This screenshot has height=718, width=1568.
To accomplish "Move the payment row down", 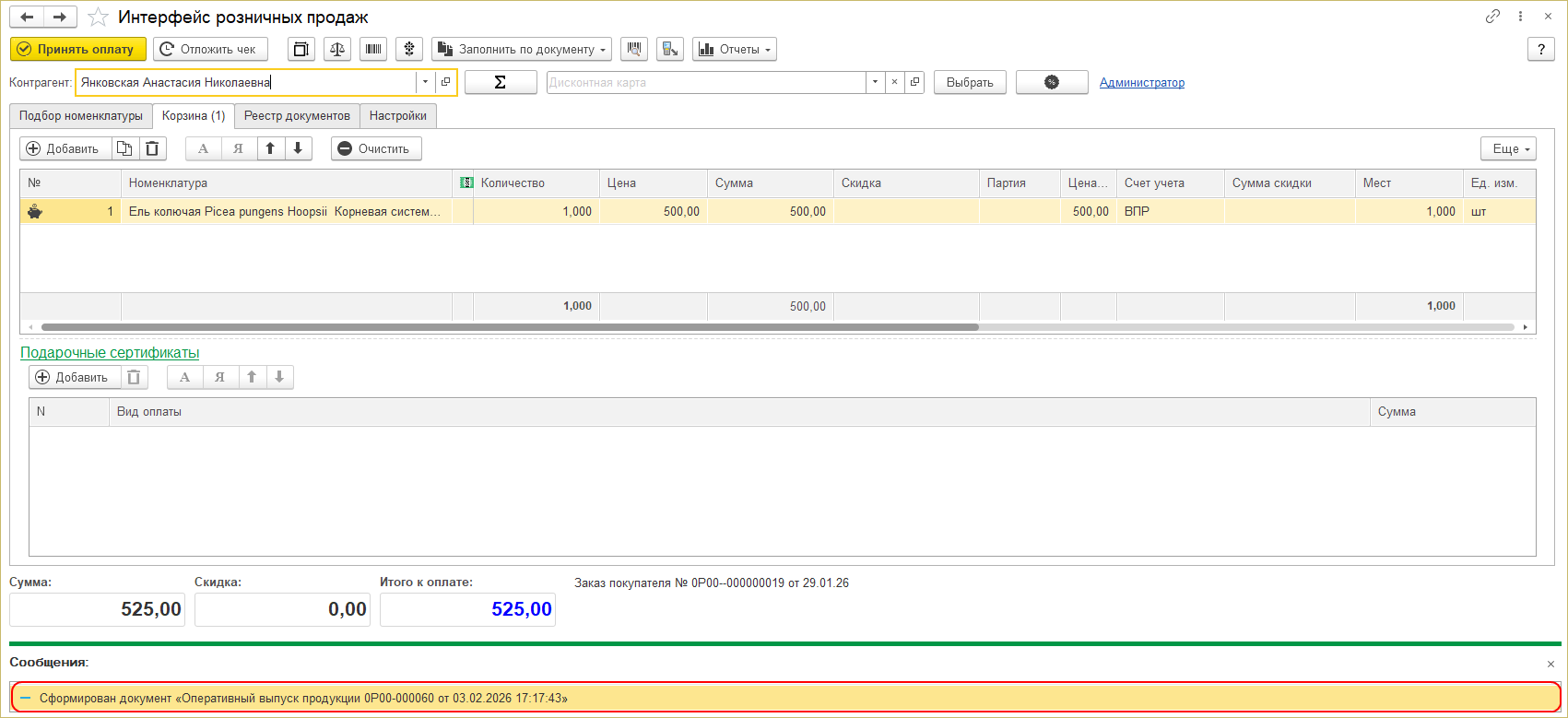I will [279, 377].
